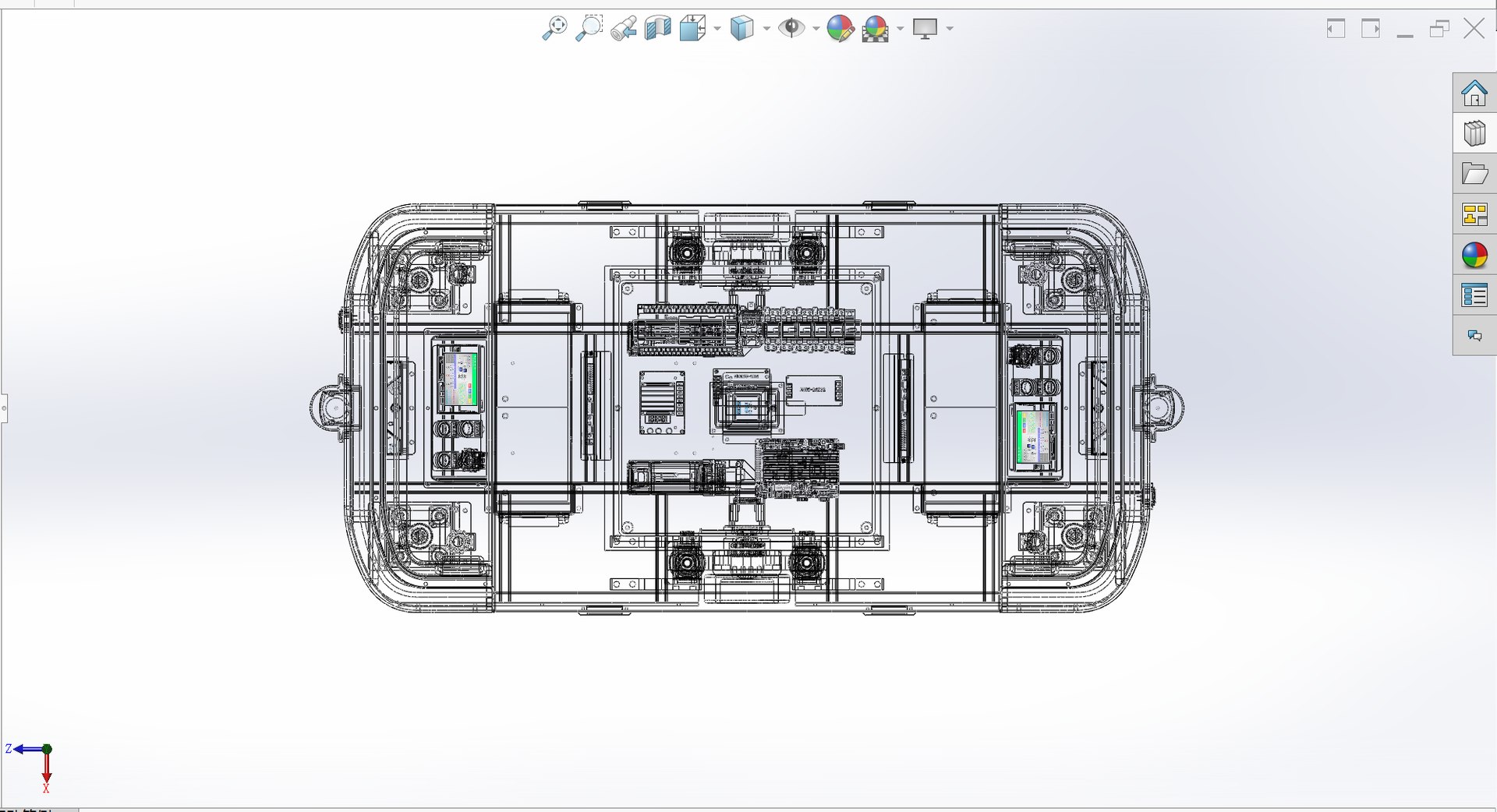Open the View Palette tab
The image size is (1497, 812).
[1474, 214]
